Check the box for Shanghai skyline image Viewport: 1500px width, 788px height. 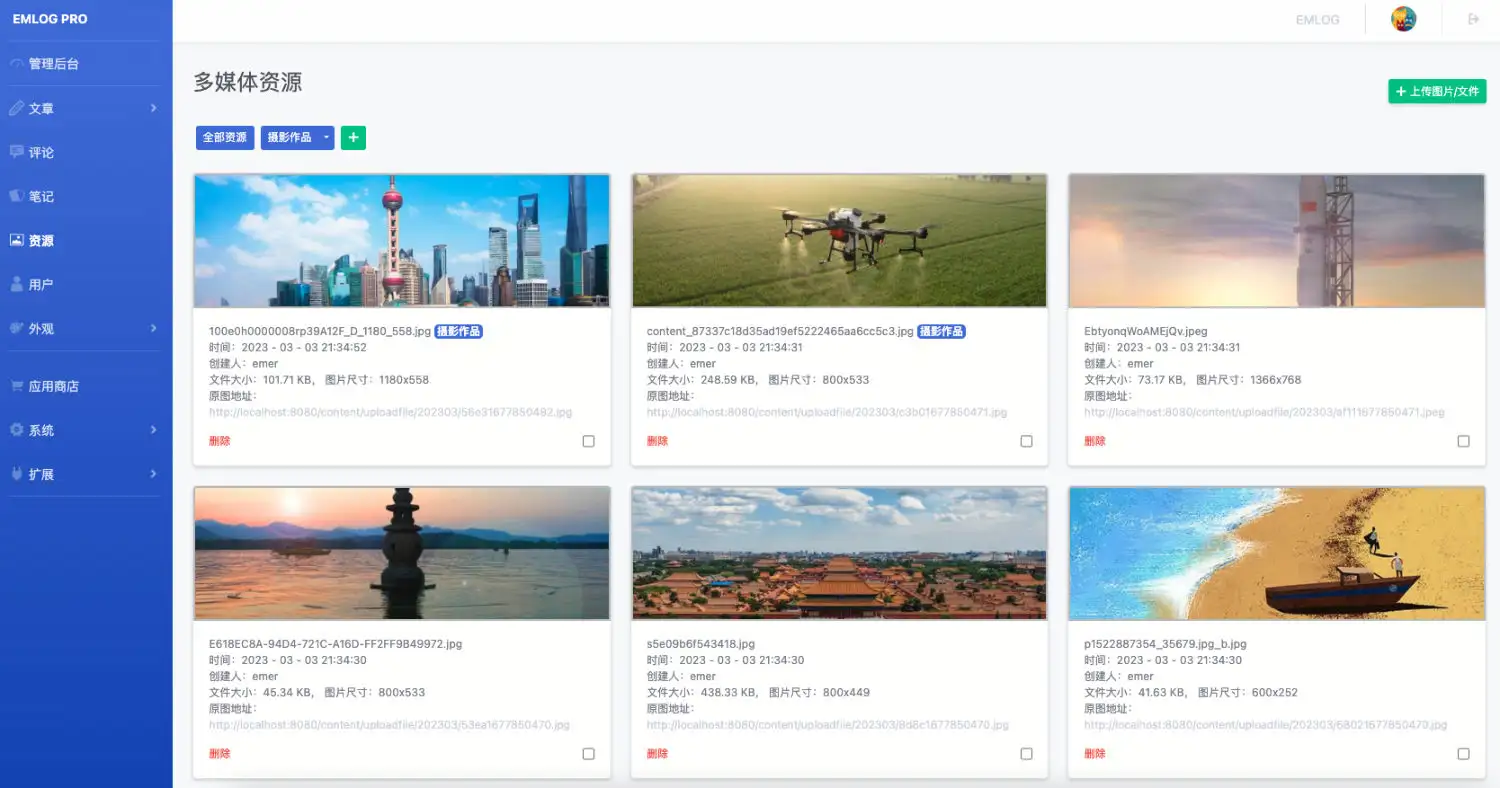[588, 441]
